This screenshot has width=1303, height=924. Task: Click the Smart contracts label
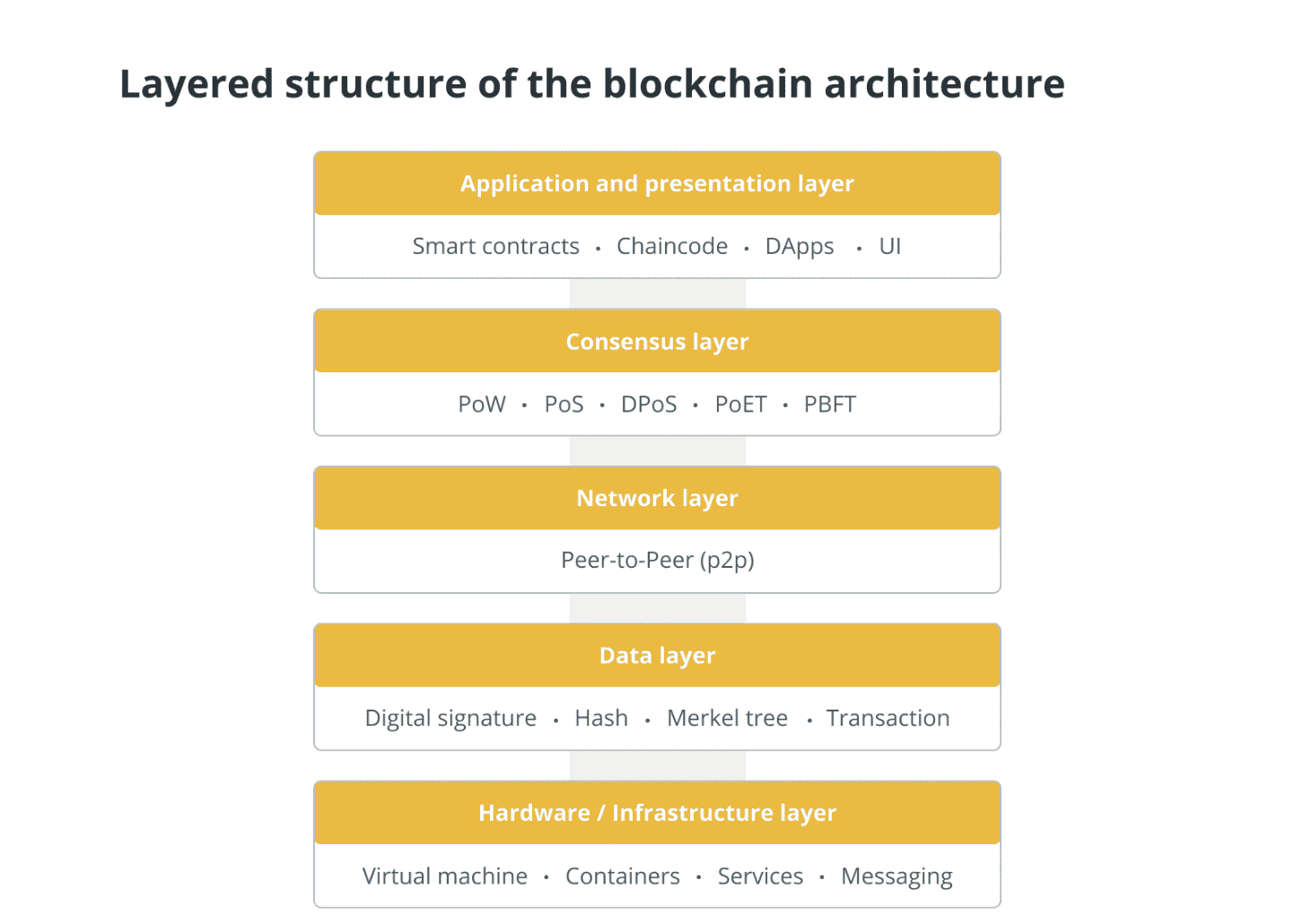[x=495, y=246]
